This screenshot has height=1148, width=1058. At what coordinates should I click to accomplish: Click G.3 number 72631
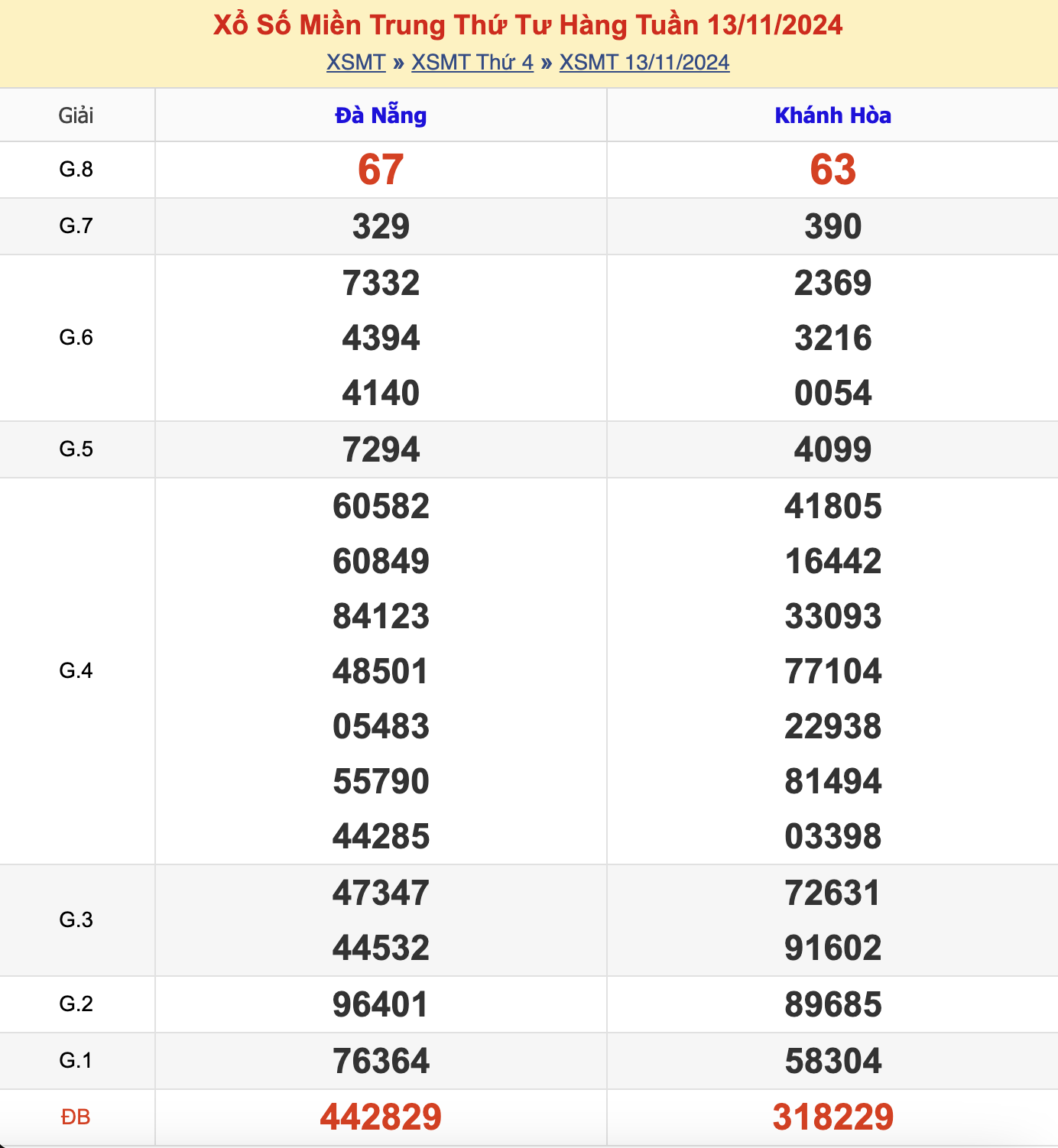tap(833, 893)
